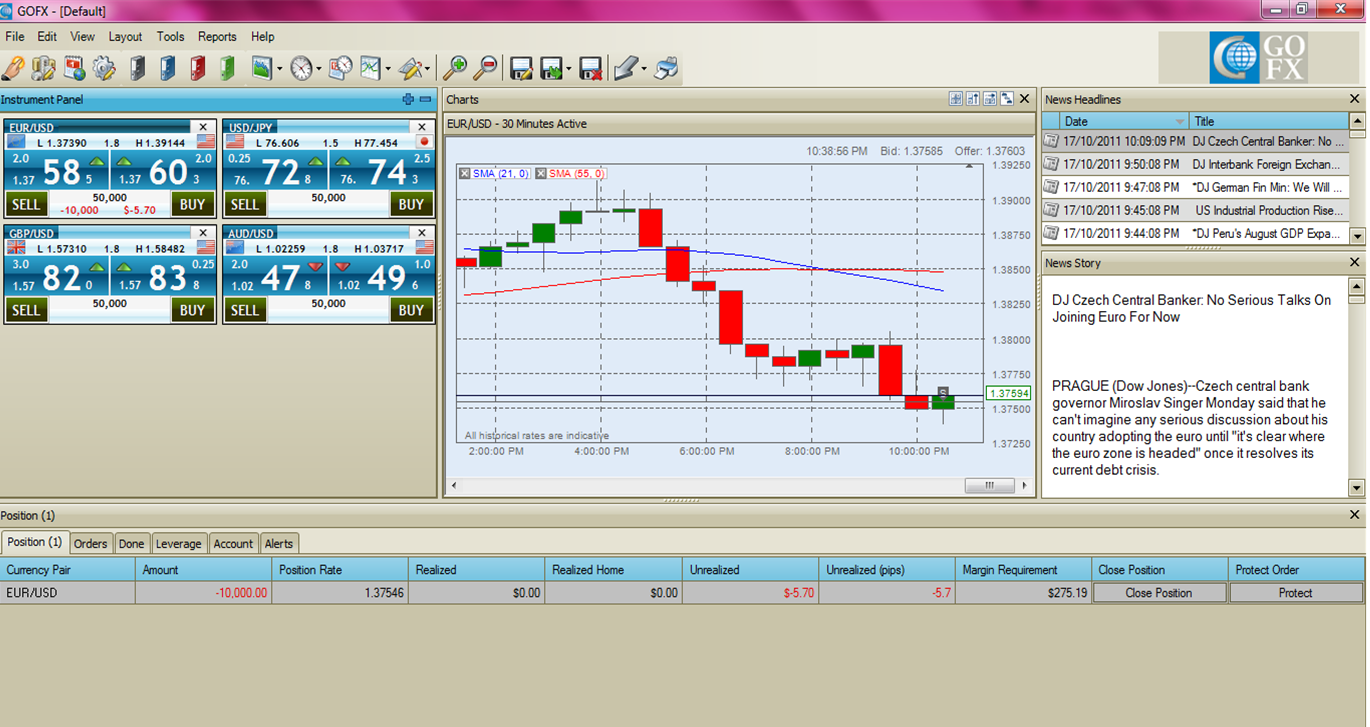The width and height of the screenshot is (1370, 727).
Task: Click the News Story scrollbar down arrow
Action: (x=1356, y=488)
